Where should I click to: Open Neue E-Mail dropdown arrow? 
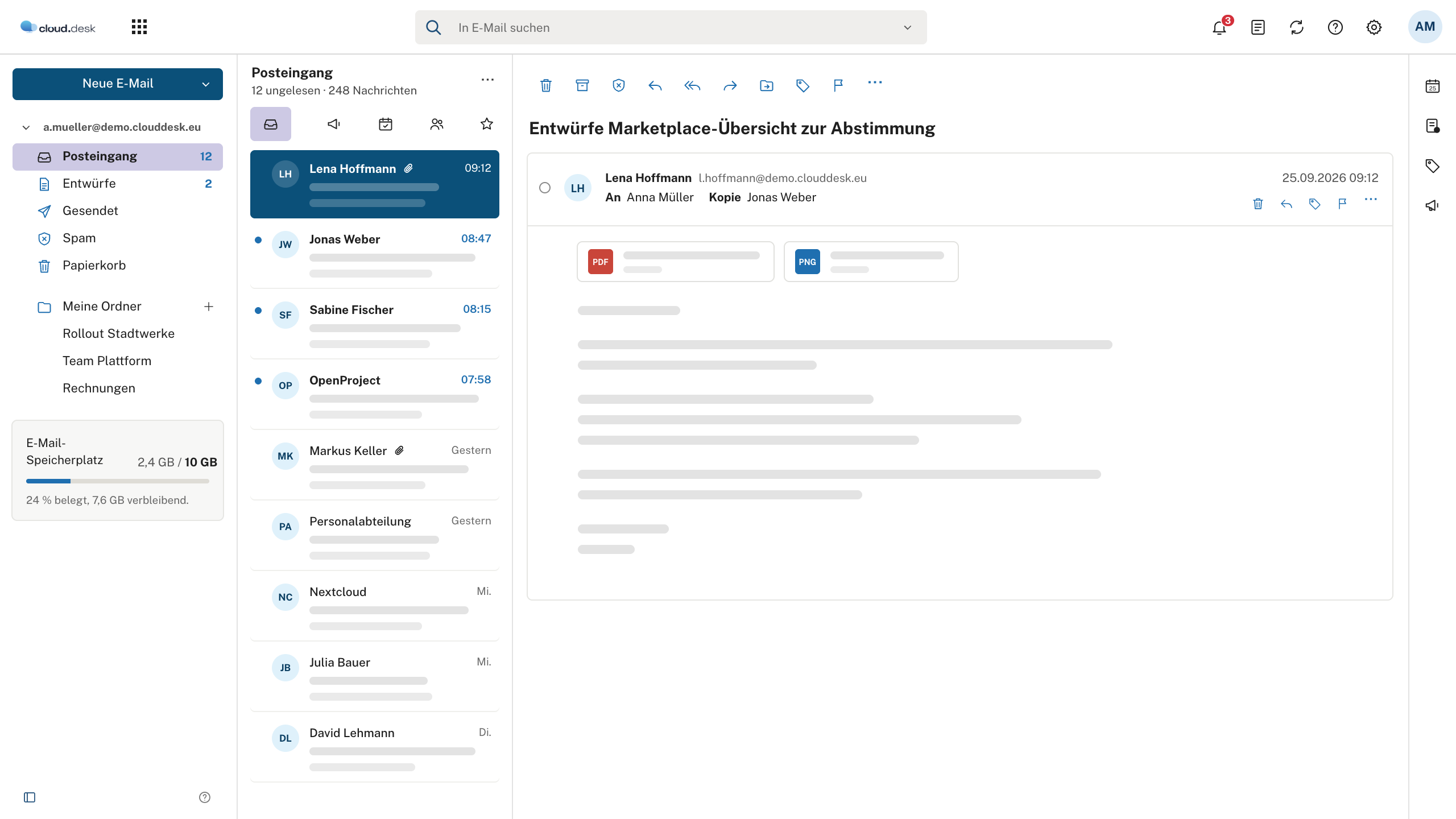(206, 84)
